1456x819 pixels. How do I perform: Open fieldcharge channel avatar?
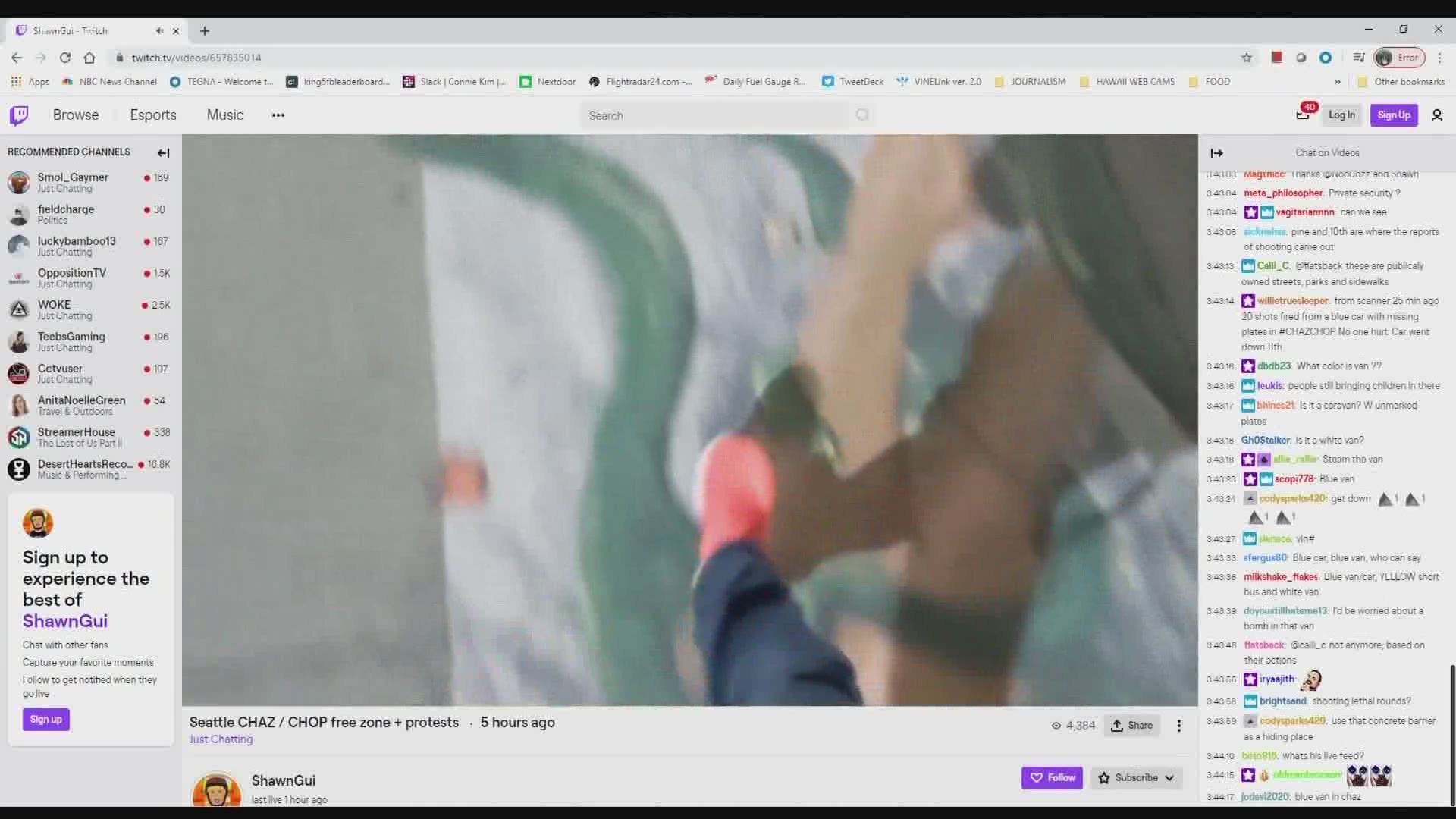[19, 215]
